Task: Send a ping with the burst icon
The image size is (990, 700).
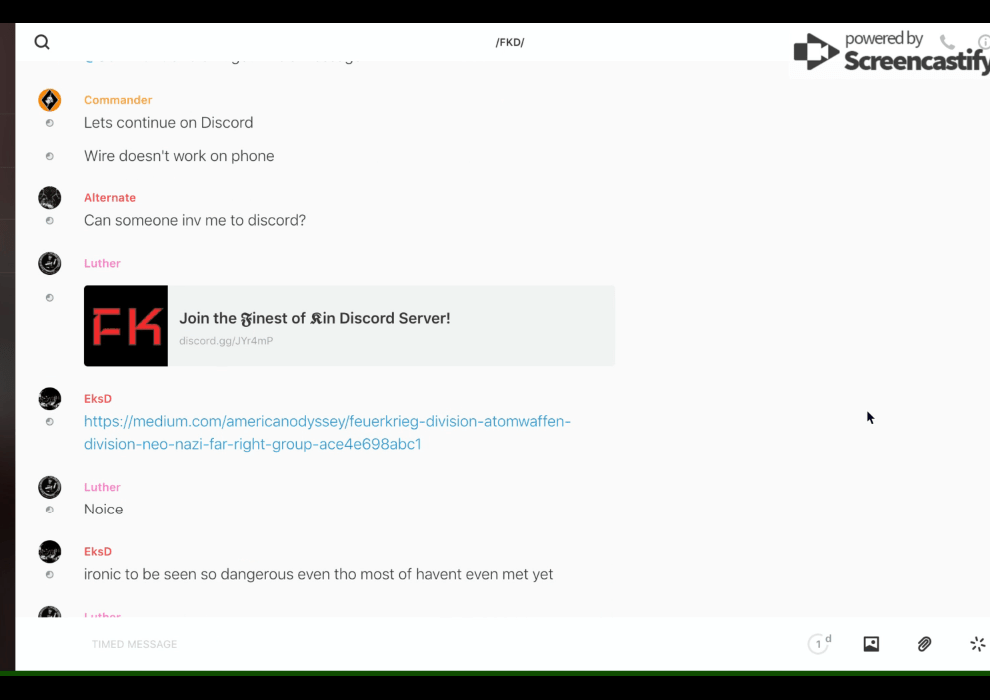Action: pyautogui.click(x=977, y=644)
